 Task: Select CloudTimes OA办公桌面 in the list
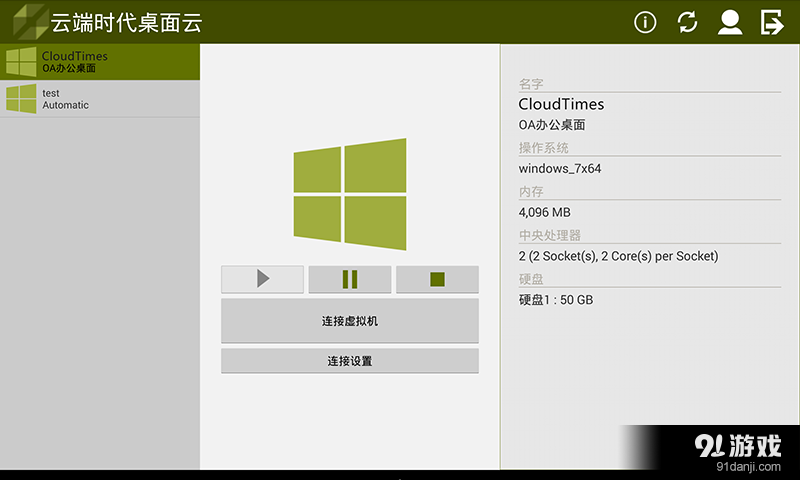[100, 62]
